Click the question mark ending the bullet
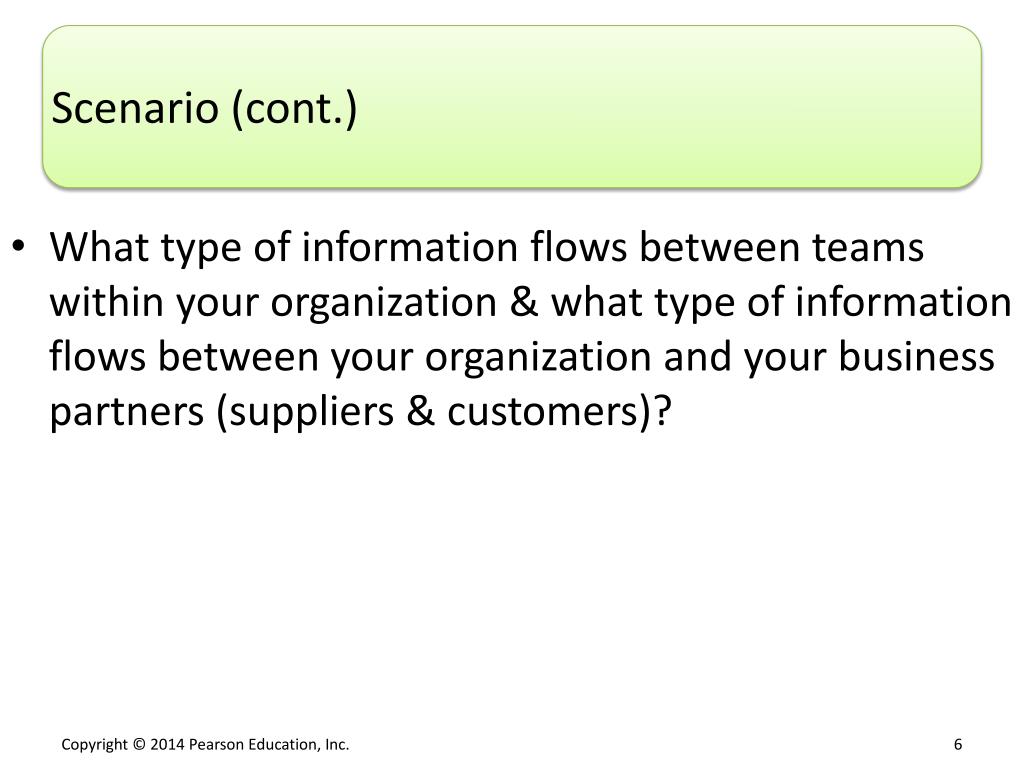The image size is (1024, 768). pyautogui.click(x=664, y=411)
